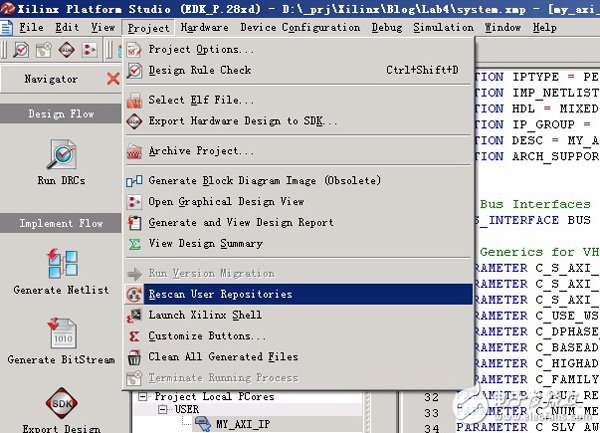600x433 pixels.
Task: Collapse the Project Local PCores tree node
Action: [144, 396]
